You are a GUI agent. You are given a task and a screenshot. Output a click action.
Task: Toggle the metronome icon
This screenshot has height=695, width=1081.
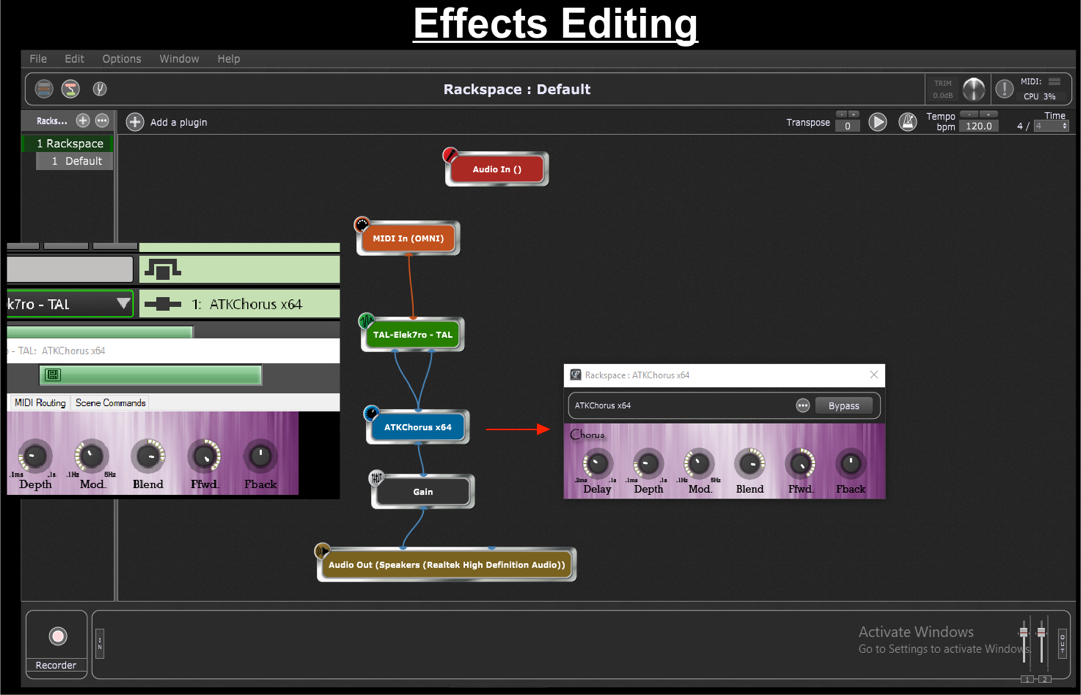tap(908, 122)
